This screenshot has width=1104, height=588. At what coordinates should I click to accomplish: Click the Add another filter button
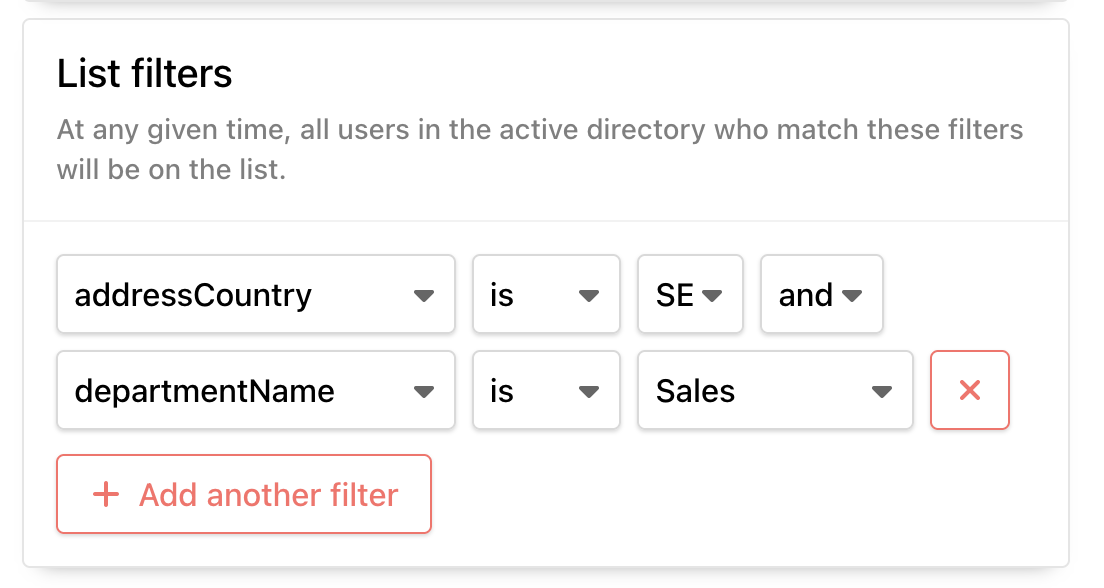point(244,494)
